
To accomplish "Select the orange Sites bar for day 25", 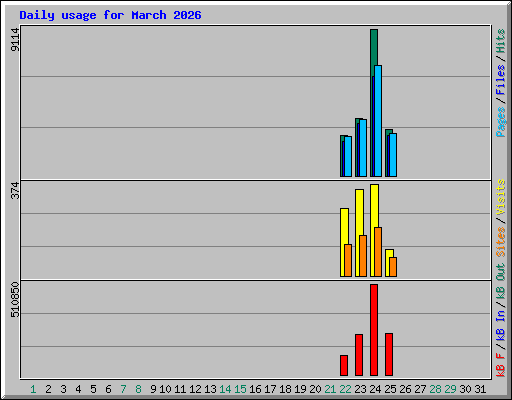I will click(393, 267).
